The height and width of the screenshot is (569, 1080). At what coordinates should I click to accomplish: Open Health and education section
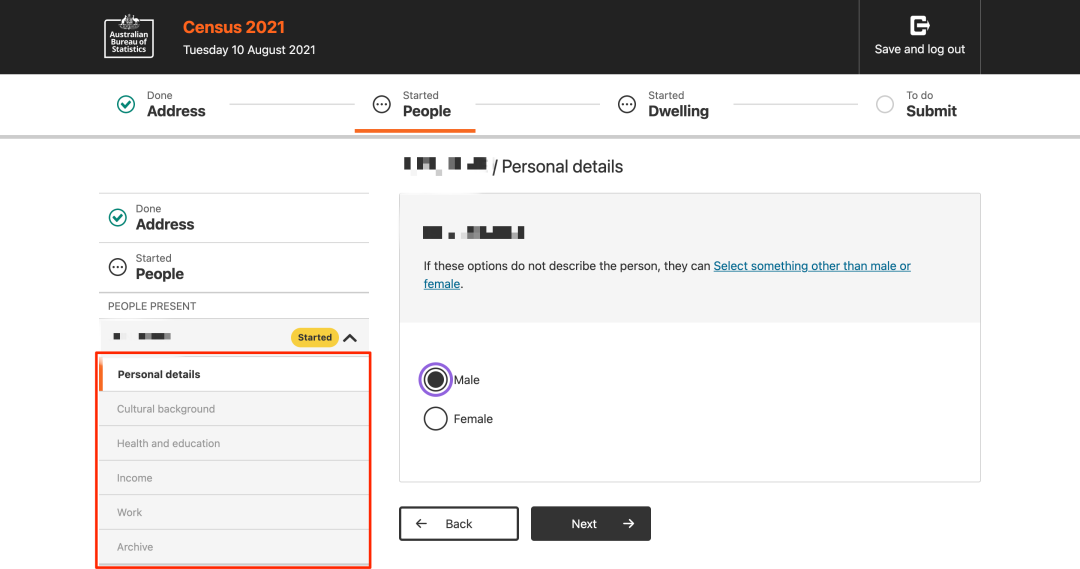coord(168,443)
